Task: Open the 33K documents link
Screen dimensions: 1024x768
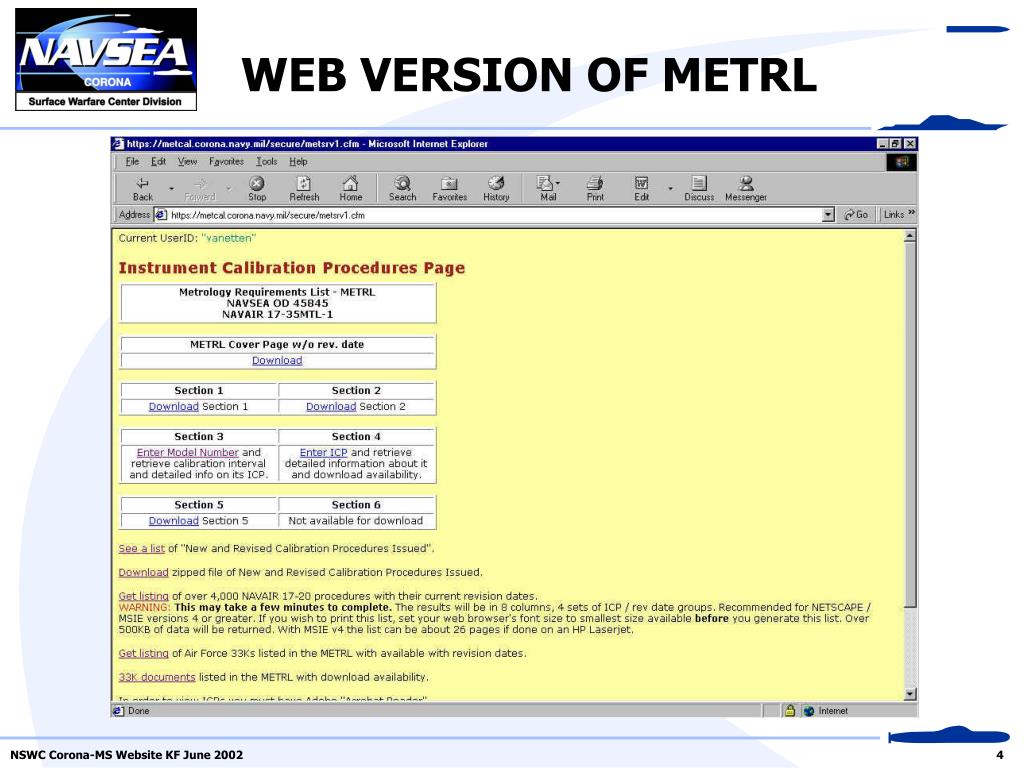Action: [x=157, y=677]
